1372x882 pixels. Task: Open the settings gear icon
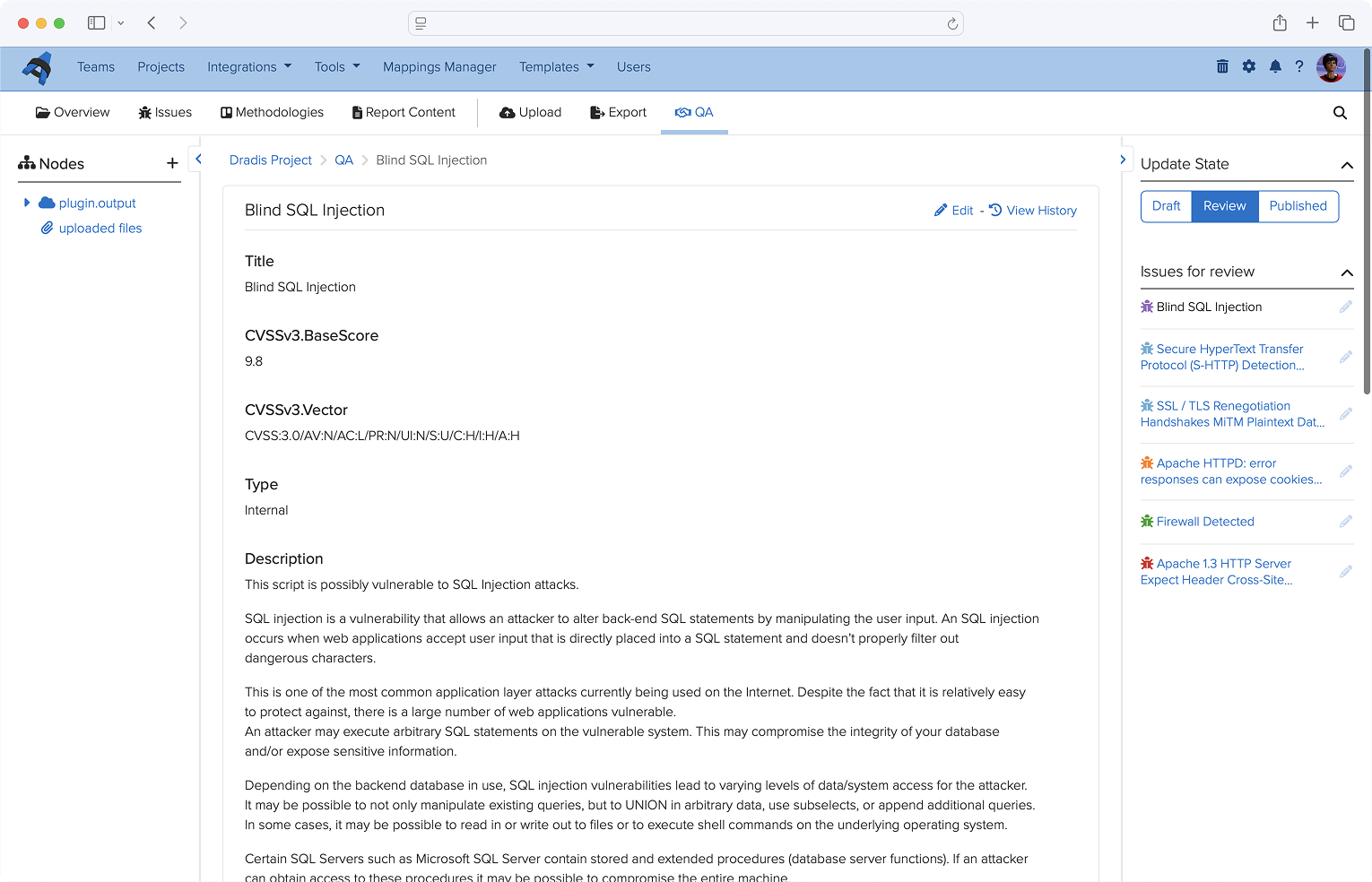(x=1248, y=66)
